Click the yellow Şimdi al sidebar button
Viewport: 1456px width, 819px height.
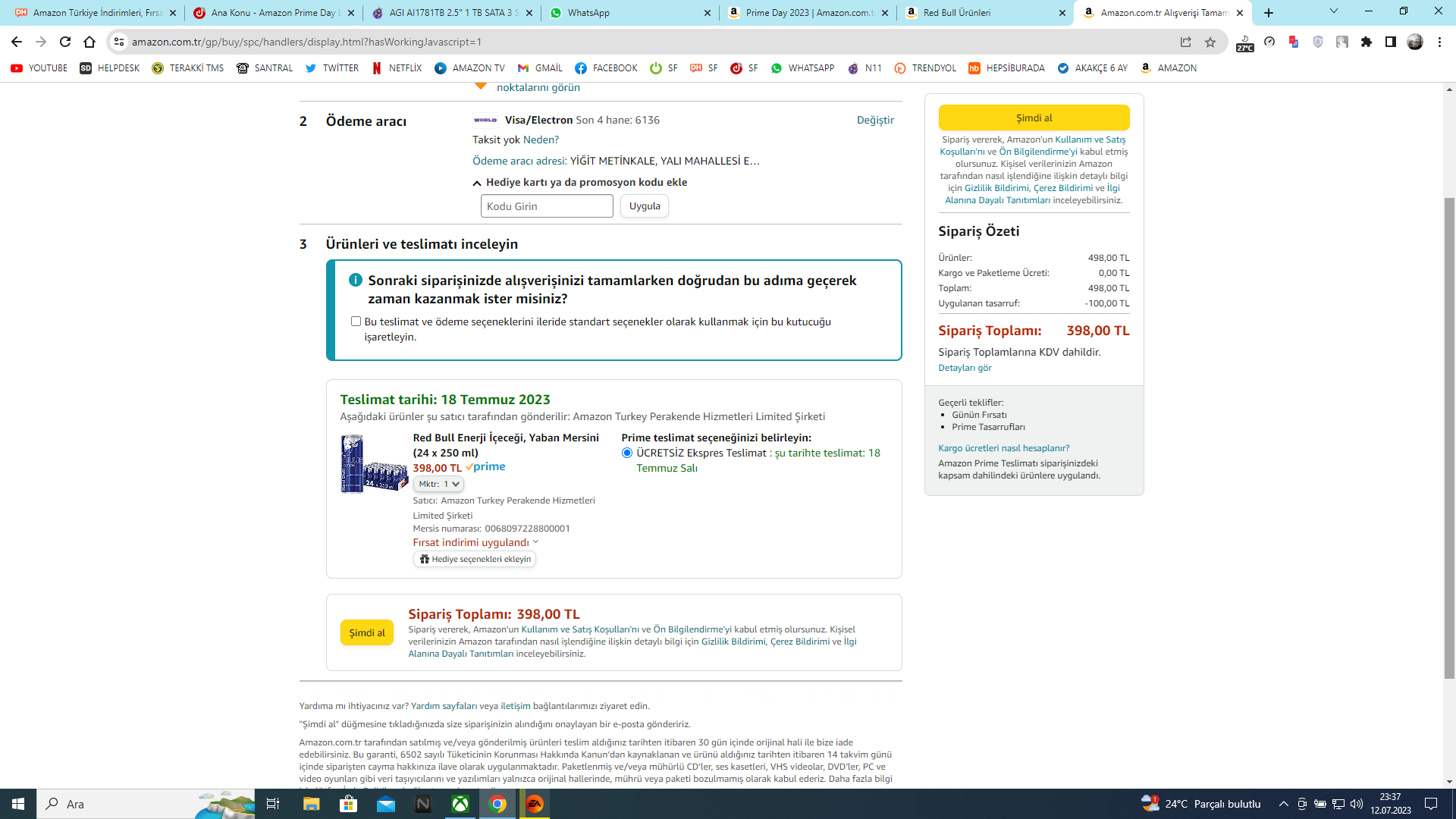(x=1034, y=118)
